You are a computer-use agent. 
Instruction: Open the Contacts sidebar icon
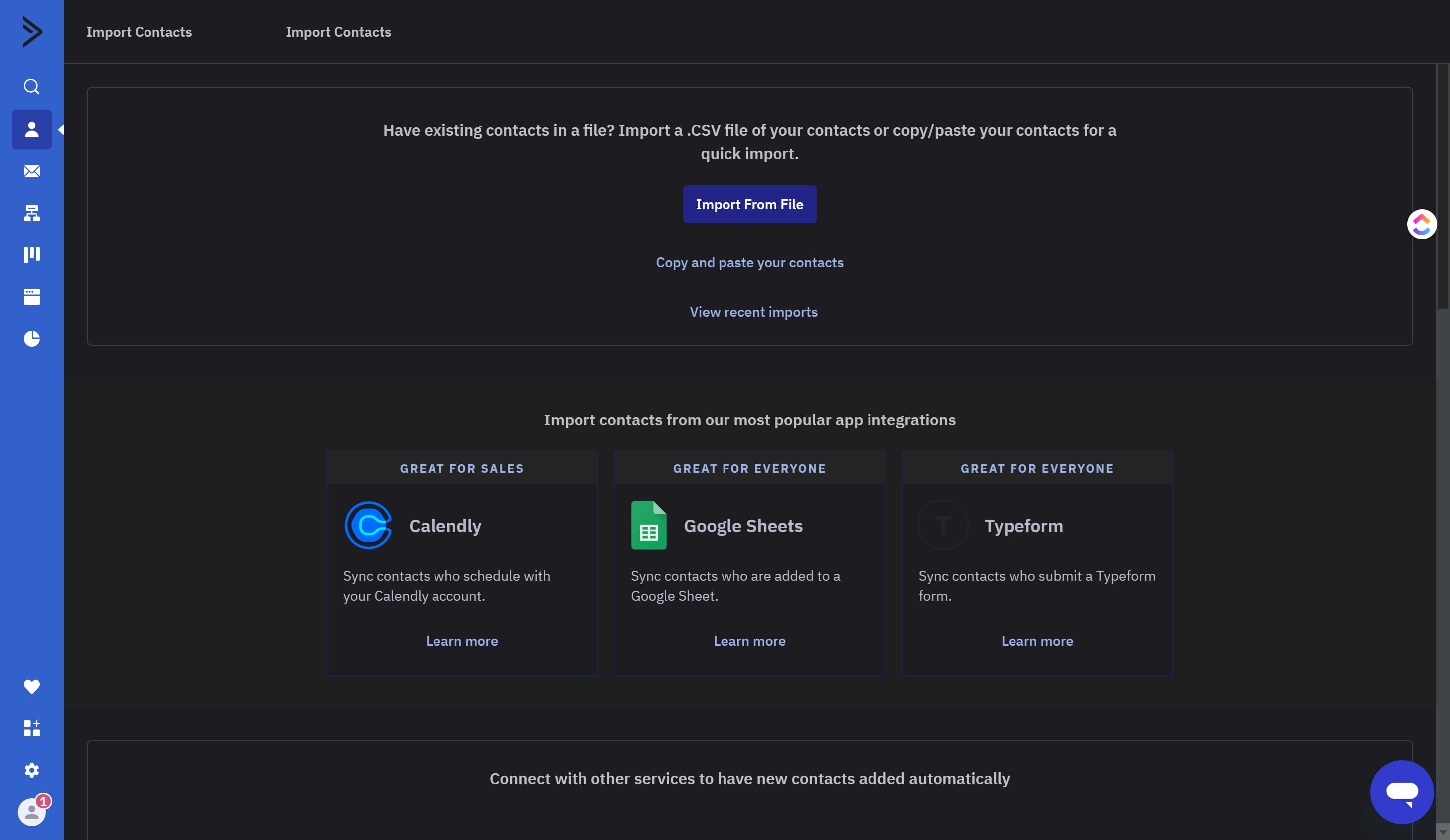[32, 130]
